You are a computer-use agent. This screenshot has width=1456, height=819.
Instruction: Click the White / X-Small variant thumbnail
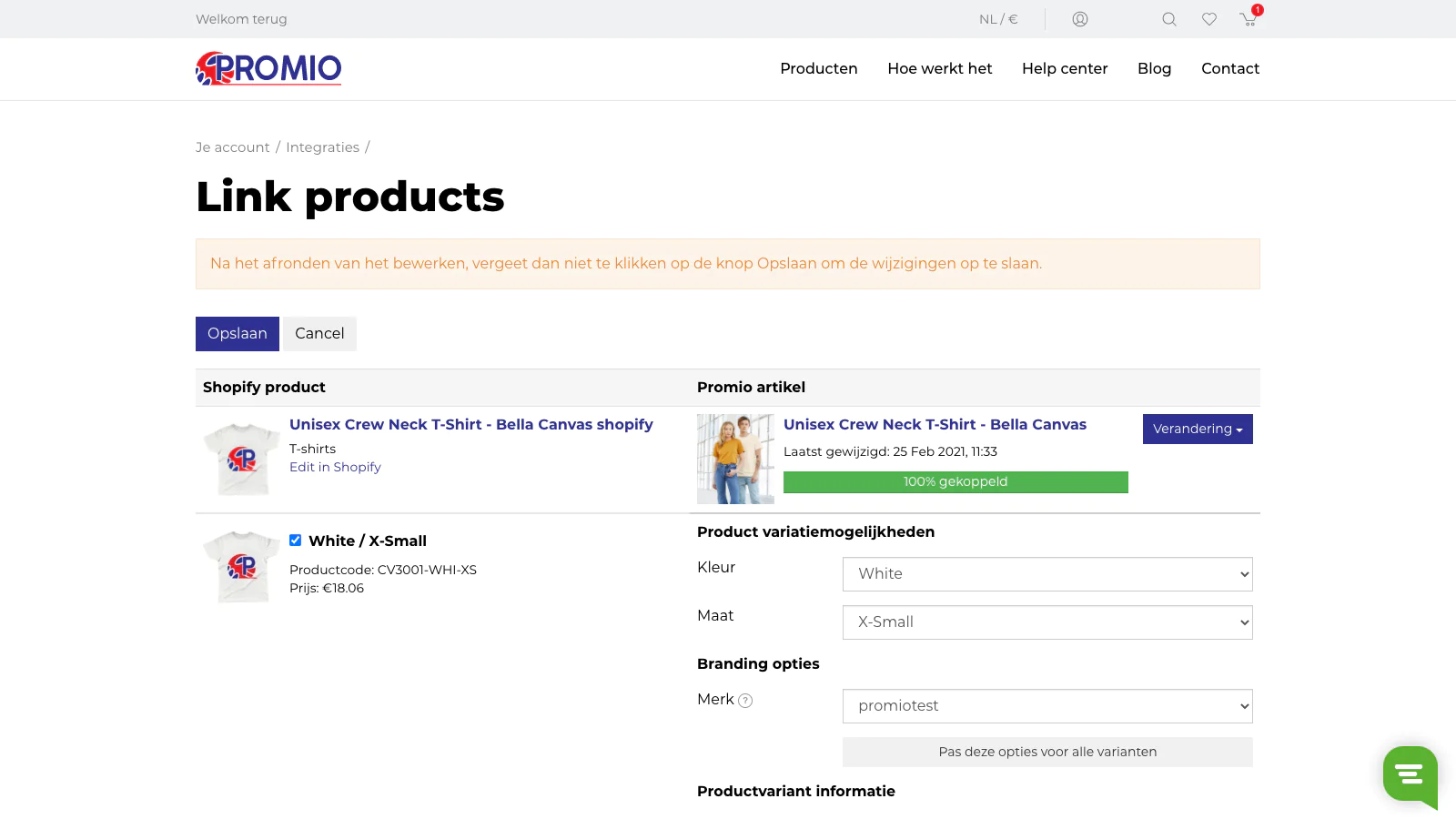(242, 566)
